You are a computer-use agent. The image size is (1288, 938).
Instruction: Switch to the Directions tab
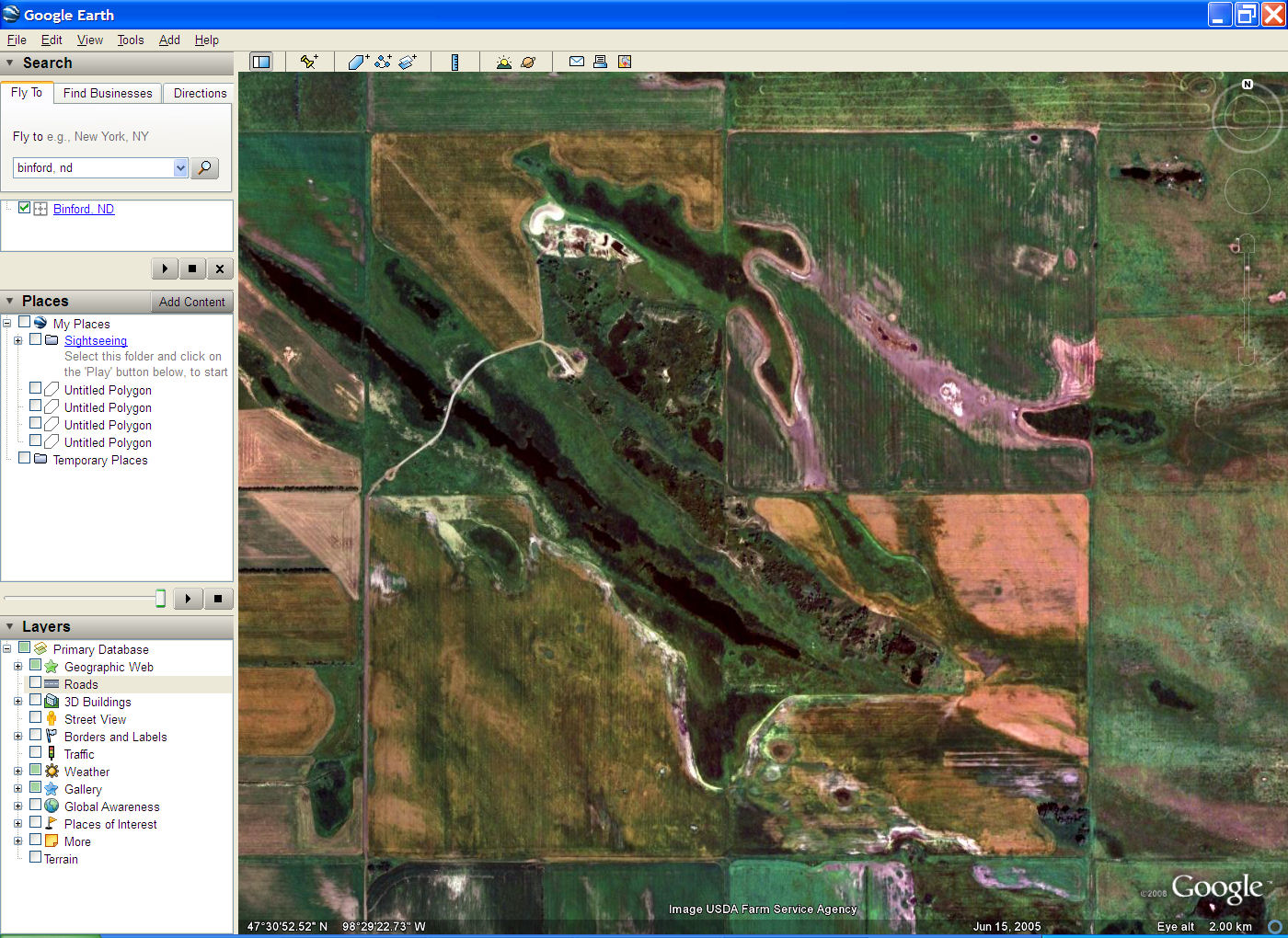pos(200,93)
